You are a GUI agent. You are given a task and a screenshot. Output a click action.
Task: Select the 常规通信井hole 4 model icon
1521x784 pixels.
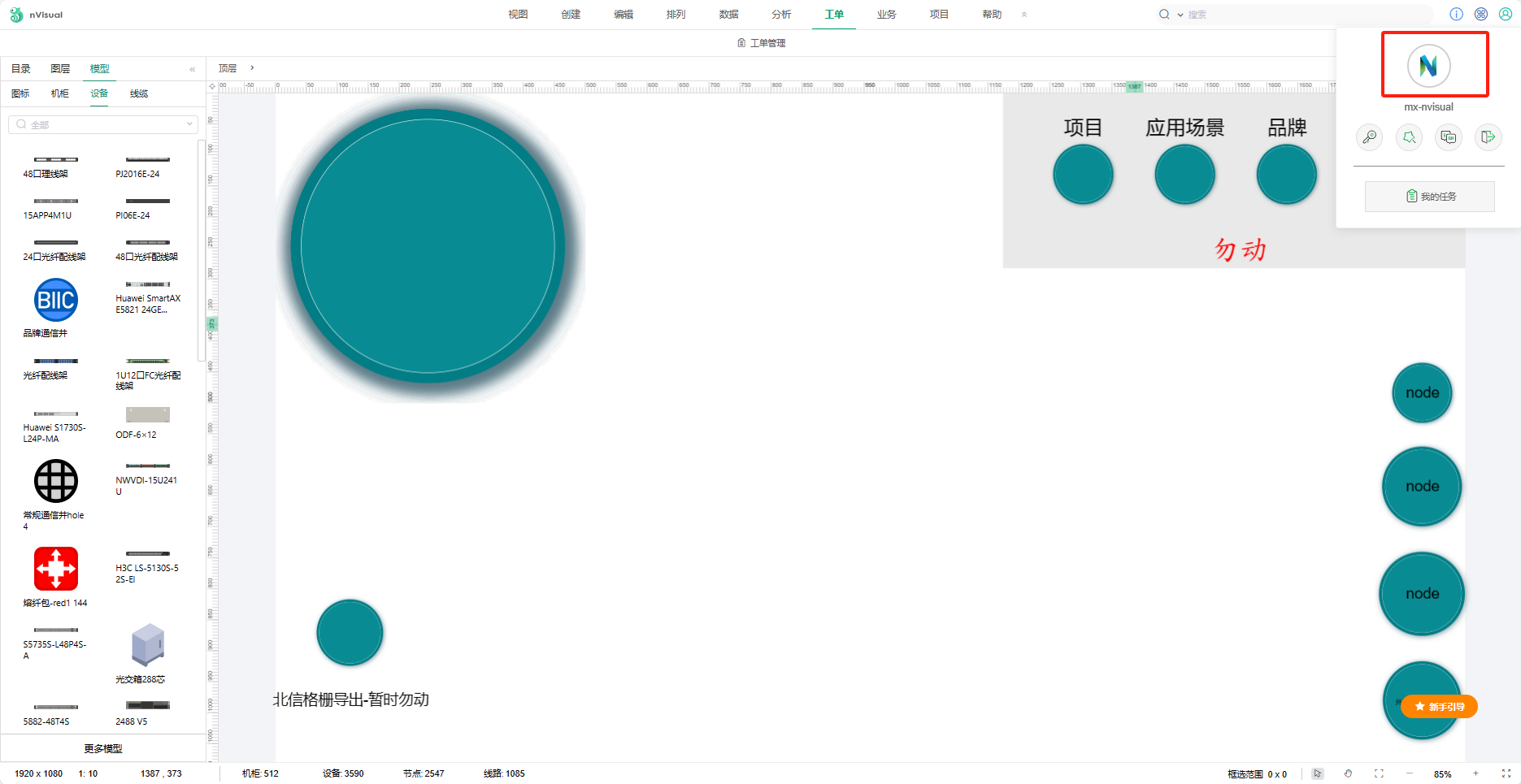56,481
